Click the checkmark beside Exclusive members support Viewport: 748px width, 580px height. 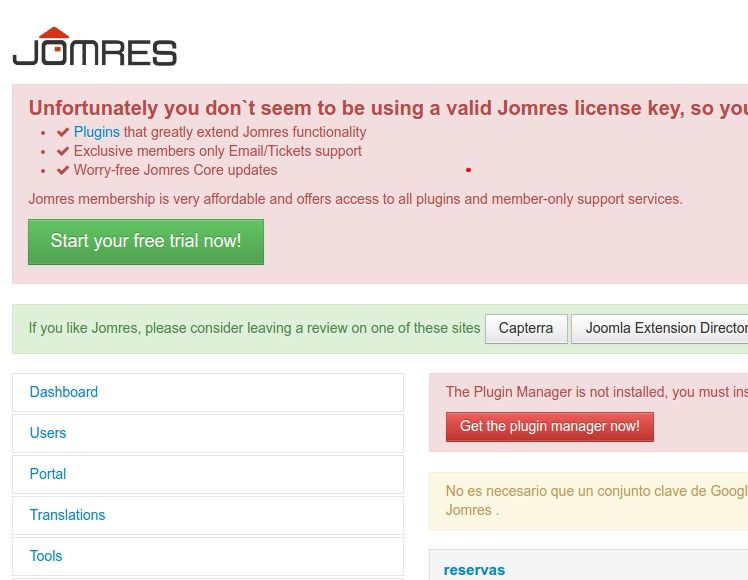pyautogui.click(x=62, y=151)
